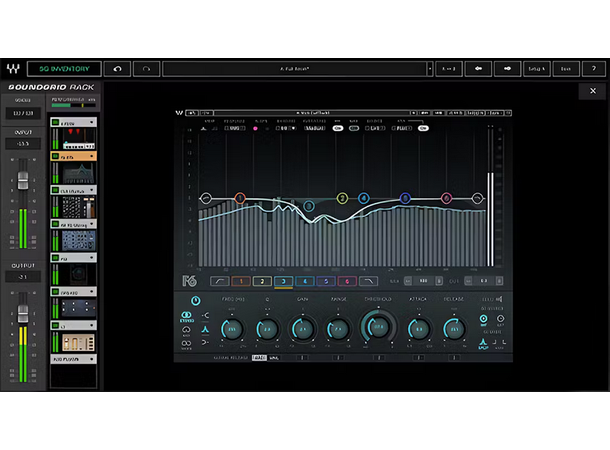The width and height of the screenshot is (610, 450).
Task: Go to the previous rack preset arrow
Action: 479,69
